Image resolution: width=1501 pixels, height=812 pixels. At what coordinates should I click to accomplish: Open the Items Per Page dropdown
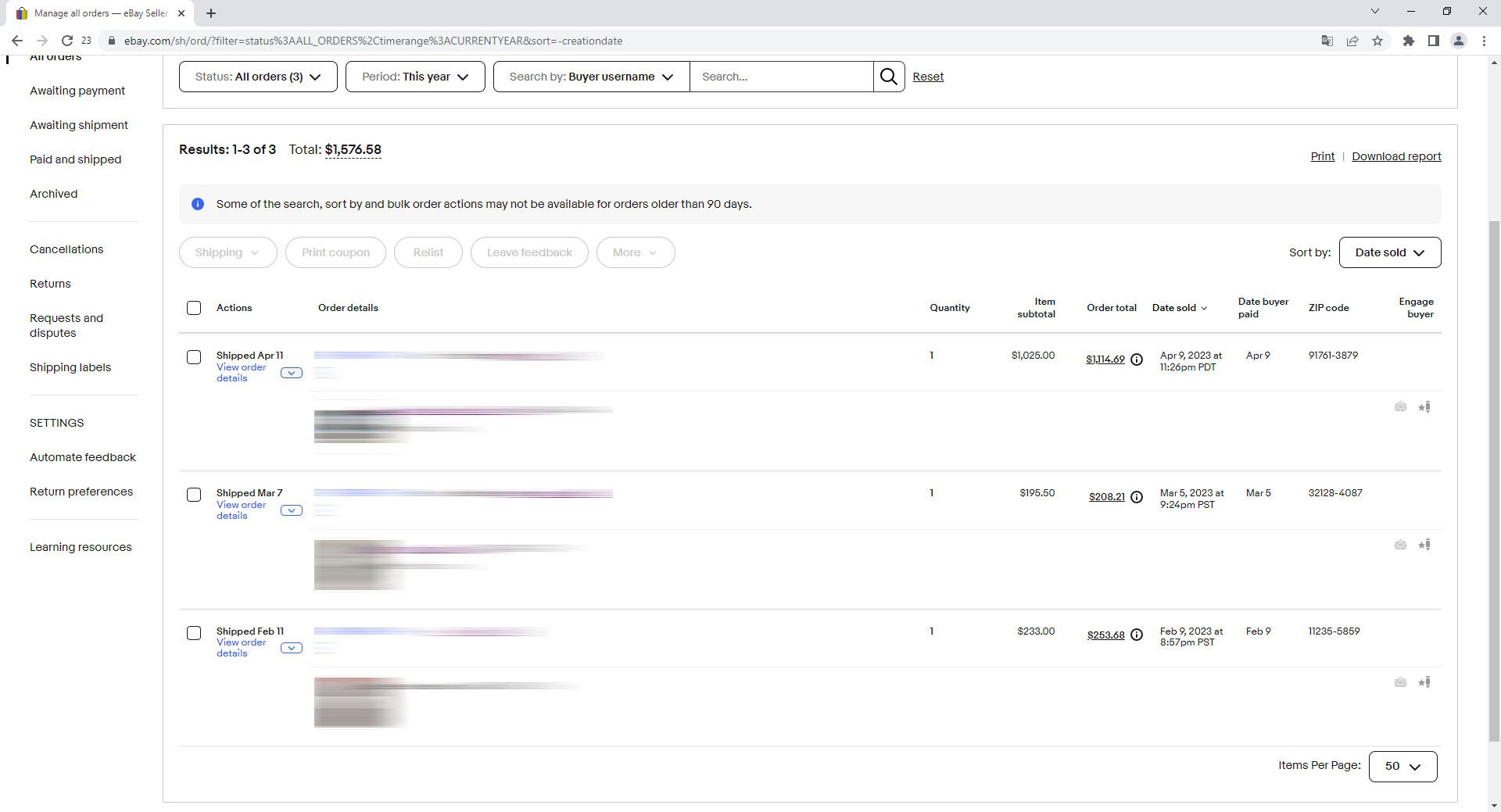coord(1403,767)
